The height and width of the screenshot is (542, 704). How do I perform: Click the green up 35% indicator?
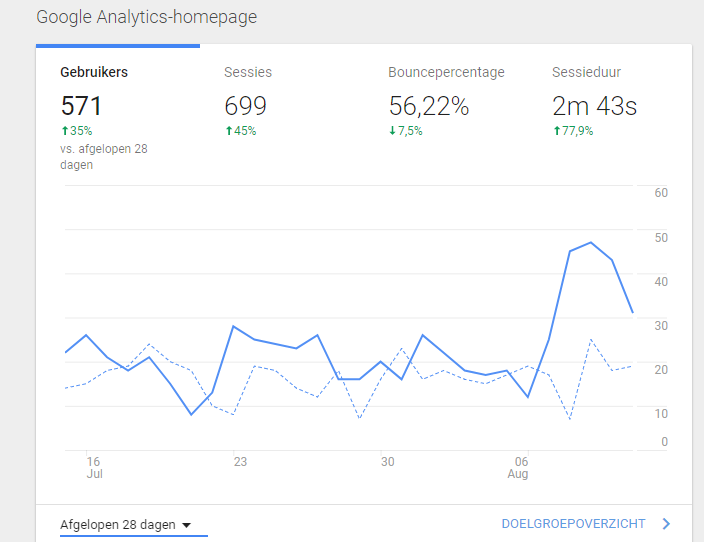(77, 131)
